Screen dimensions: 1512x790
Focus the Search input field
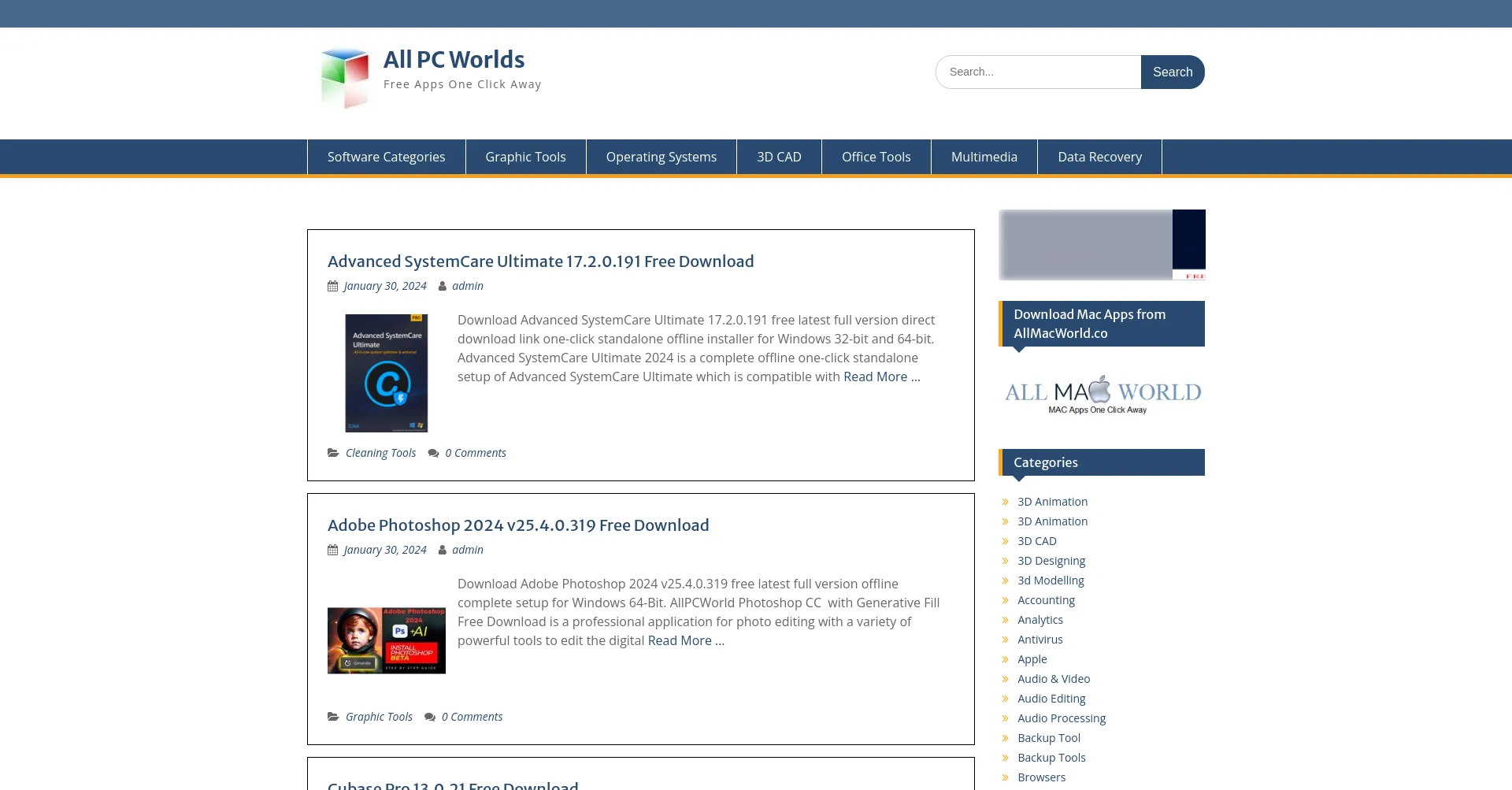coord(1038,72)
